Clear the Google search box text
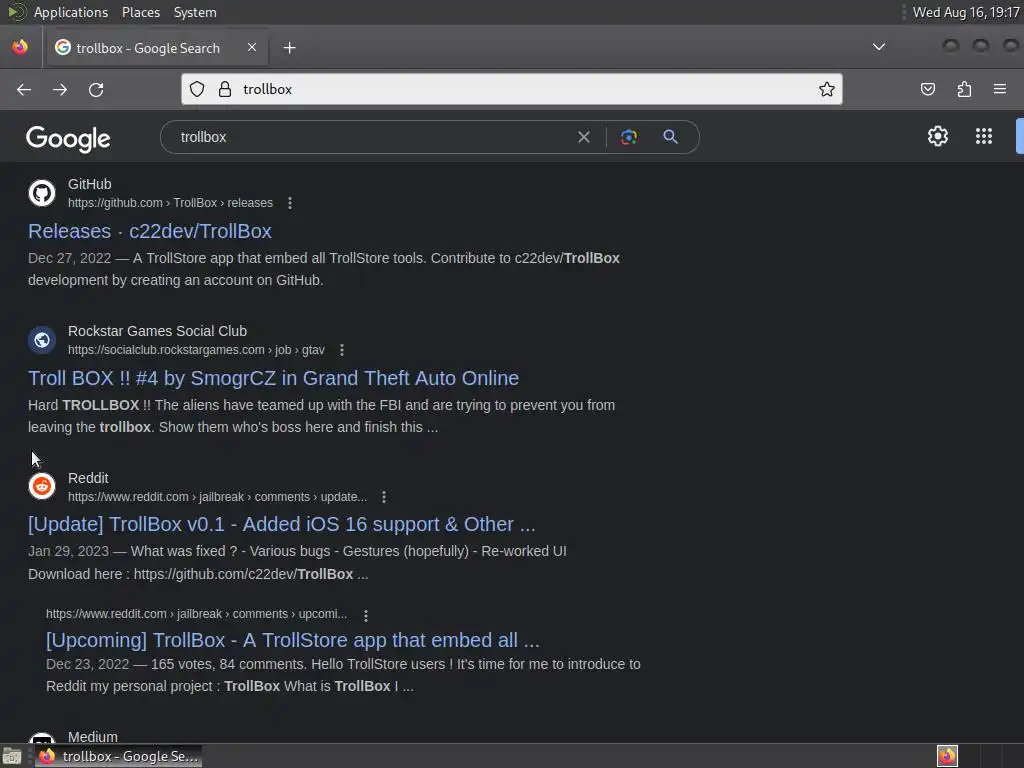Screen dimensions: 1024x768 pyautogui.click(x=584, y=137)
